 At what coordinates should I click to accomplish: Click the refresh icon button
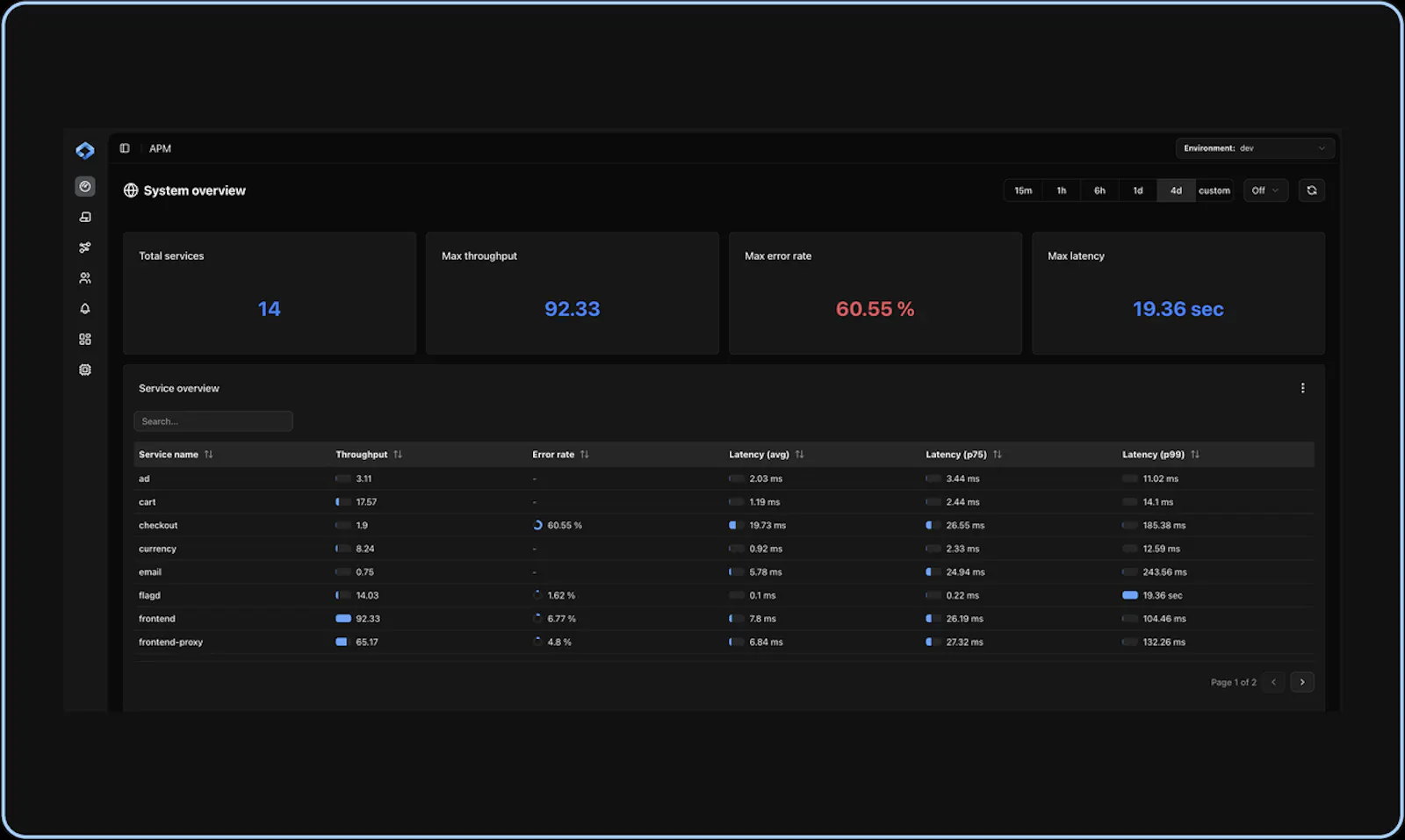1312,190
